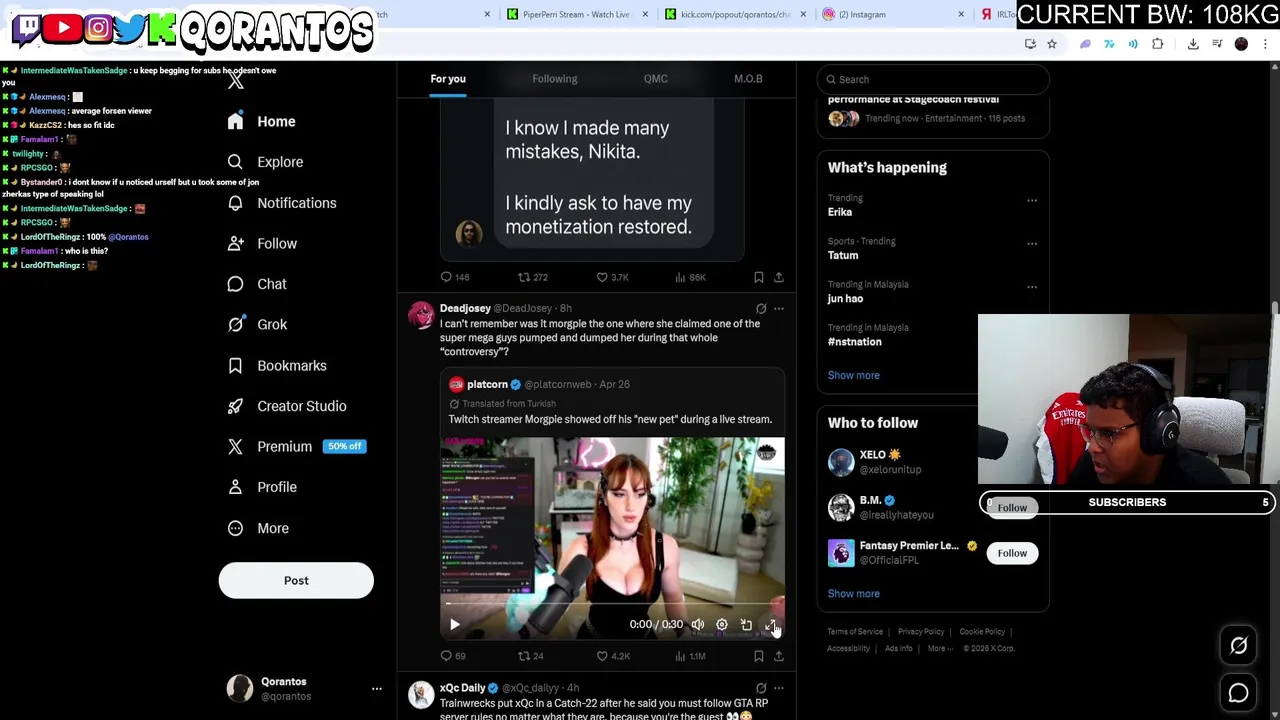Open Grok explain icon on Deadjosey's post
The width and height of the screenshot is (1280, 720).
761,309
